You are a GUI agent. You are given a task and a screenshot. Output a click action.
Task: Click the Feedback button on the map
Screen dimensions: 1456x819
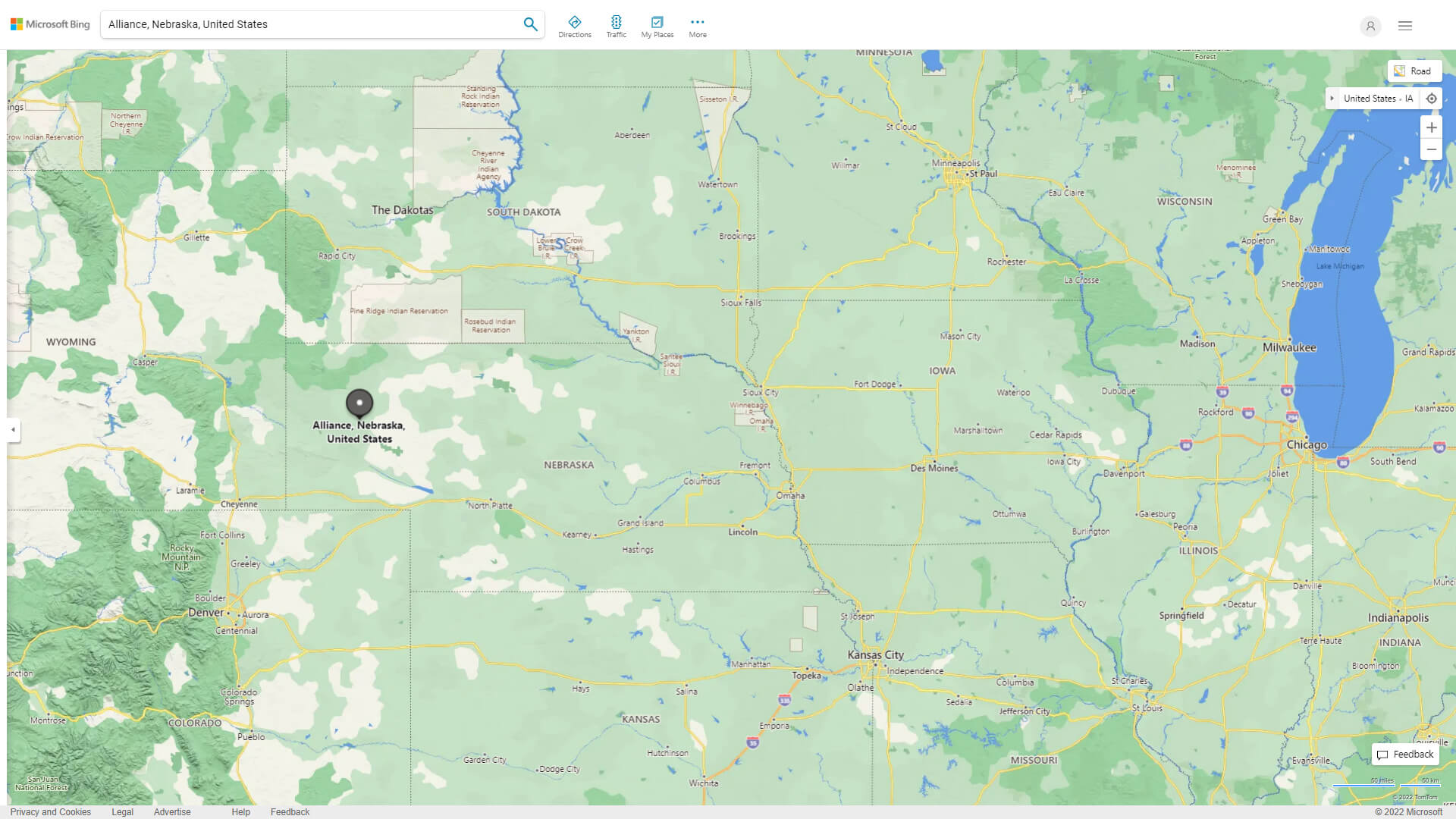pyautogui.click(x=1404, y=754)
